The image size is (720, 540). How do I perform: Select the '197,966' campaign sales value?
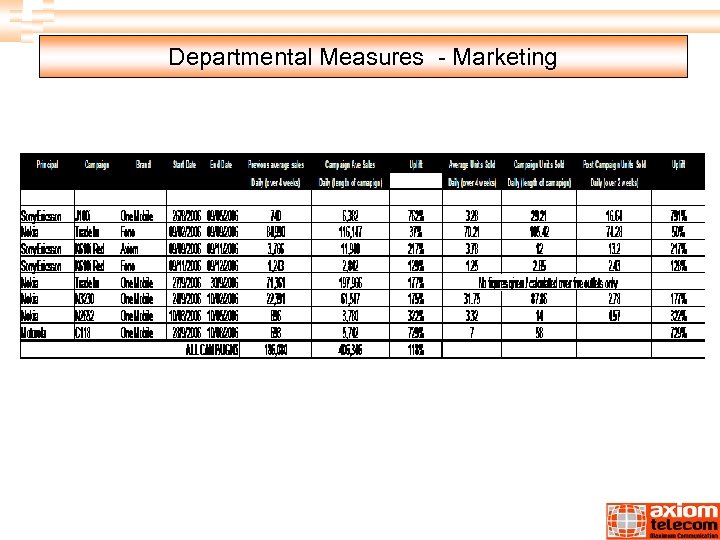coord(350,282)
